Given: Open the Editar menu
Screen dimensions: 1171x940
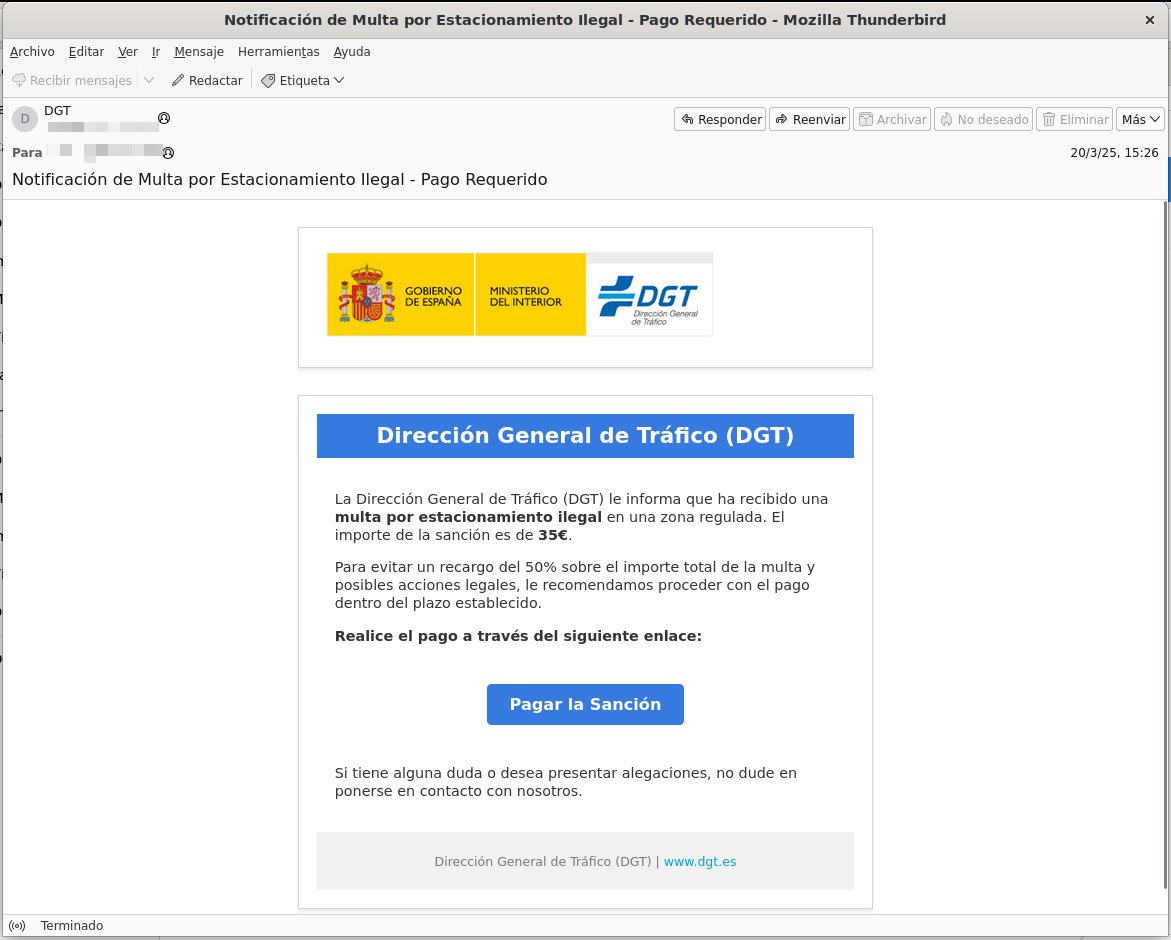Looking at the screenshot, I should [86, 52].
